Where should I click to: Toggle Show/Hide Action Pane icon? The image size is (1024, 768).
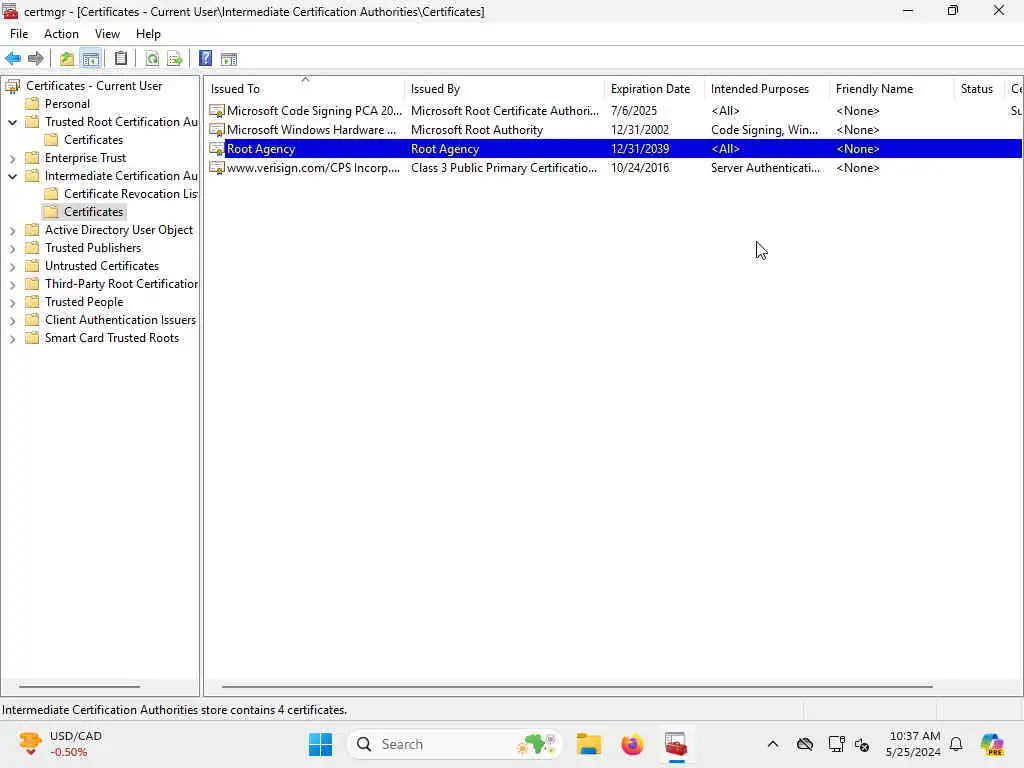(x=229, y=59)
